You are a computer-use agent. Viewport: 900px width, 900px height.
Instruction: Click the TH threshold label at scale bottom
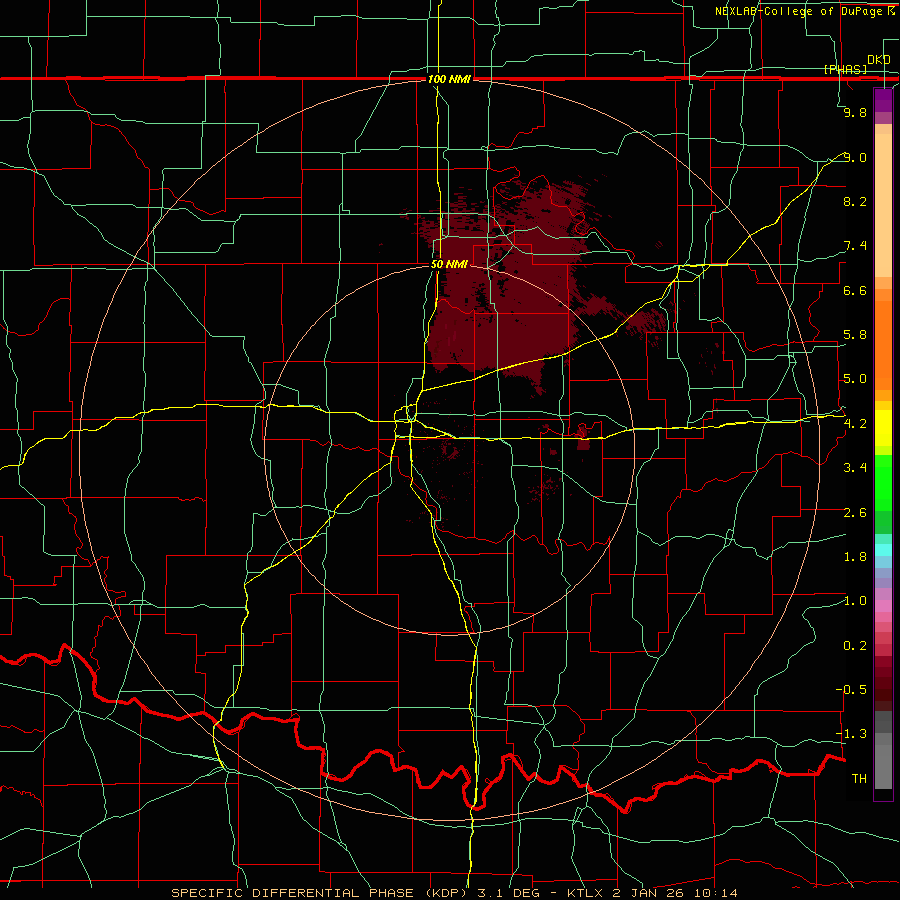859,779
